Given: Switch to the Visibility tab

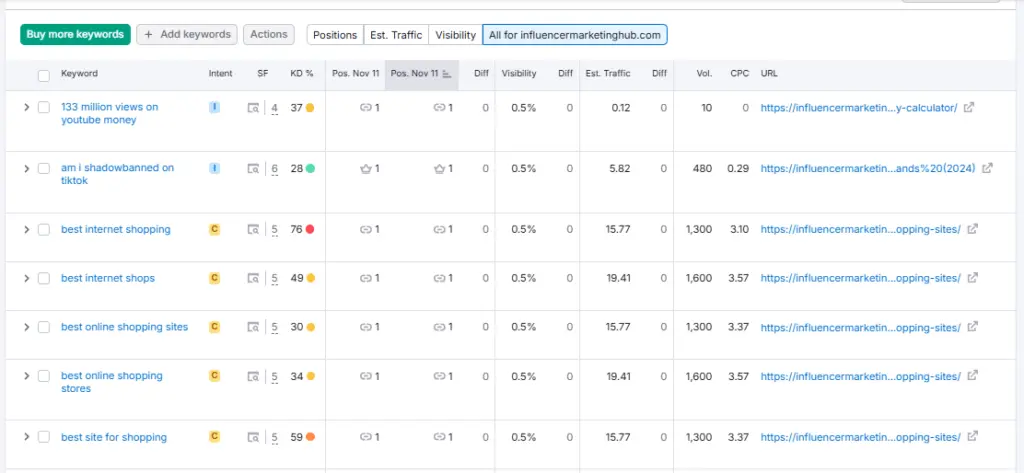Looking at the screenshot, I should [x=455, y=35].
